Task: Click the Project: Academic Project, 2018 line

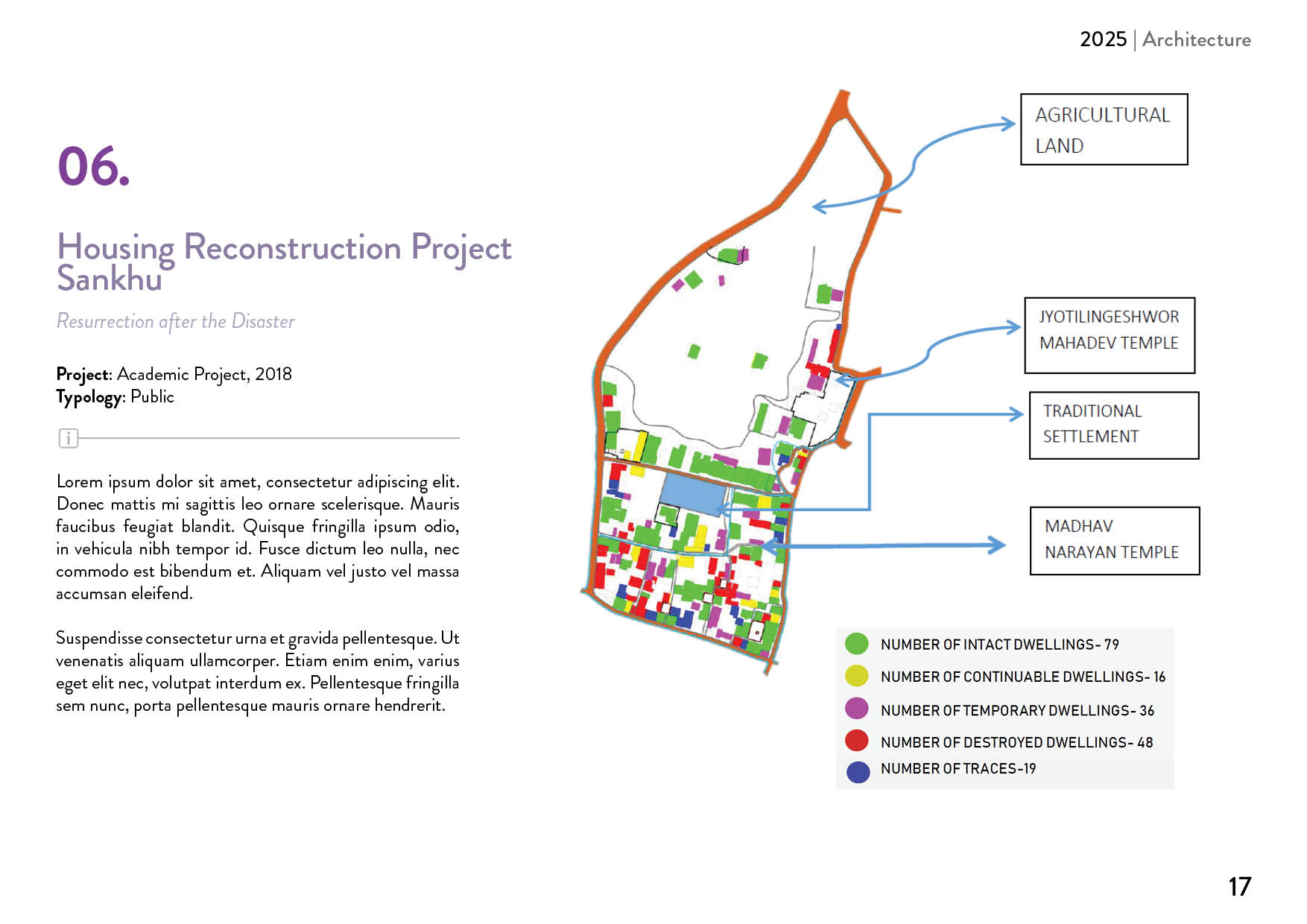Action: point(174,374)
